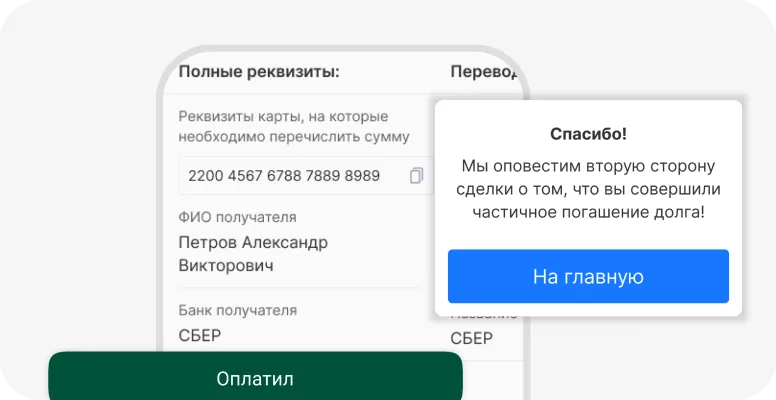Click recipient name Петров Александр Викторович
The width and height of the screenshot is (776, 400).
coord(253,254)
